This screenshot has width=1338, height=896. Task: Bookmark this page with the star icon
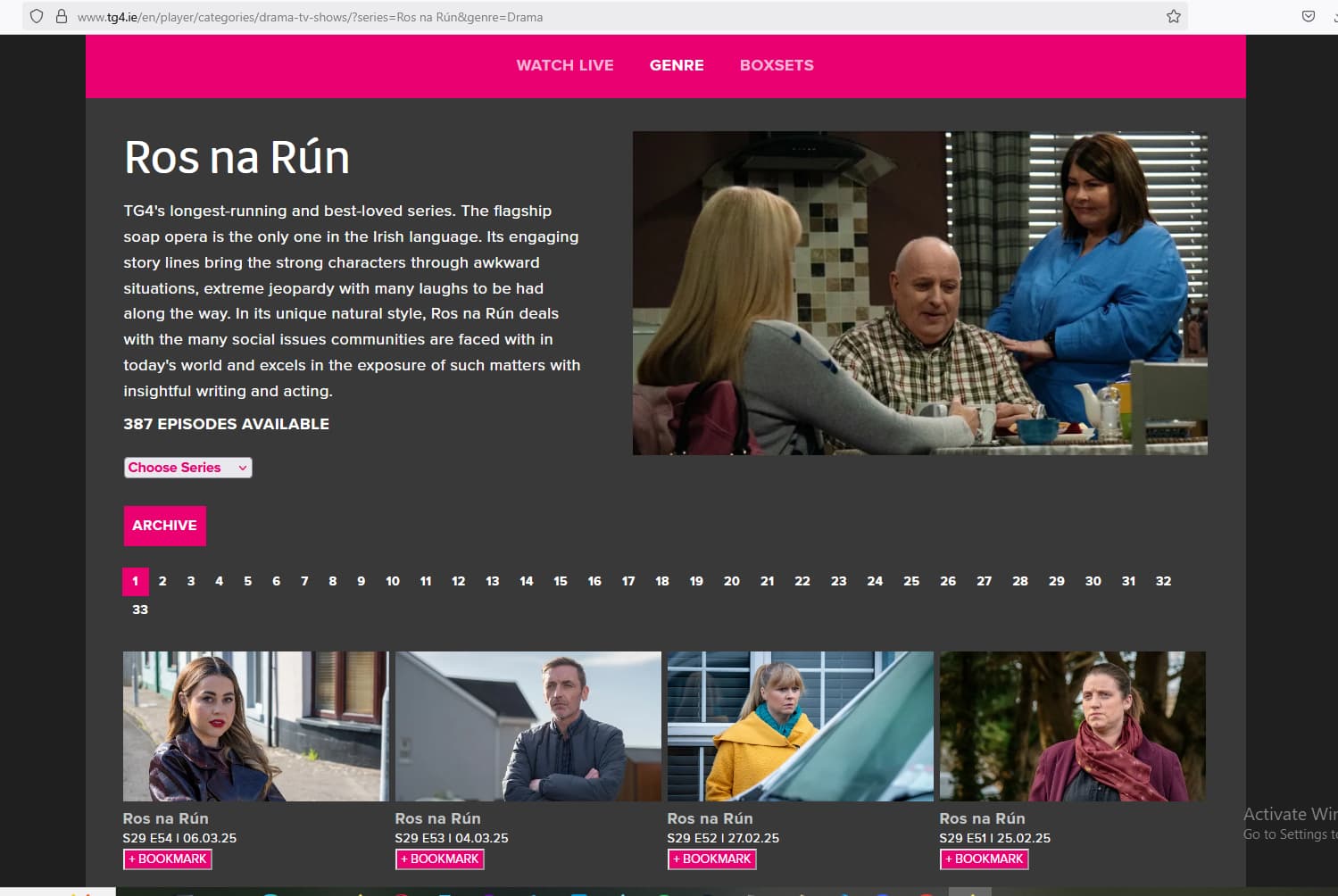pyautogui.click(x=1174, y=16)
